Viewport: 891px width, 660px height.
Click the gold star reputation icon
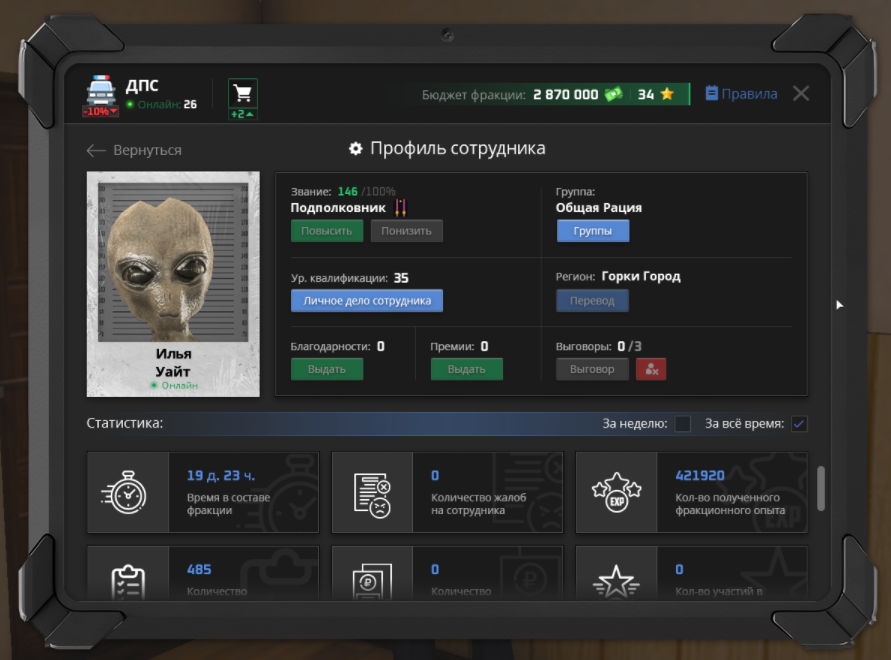point(668,94)
